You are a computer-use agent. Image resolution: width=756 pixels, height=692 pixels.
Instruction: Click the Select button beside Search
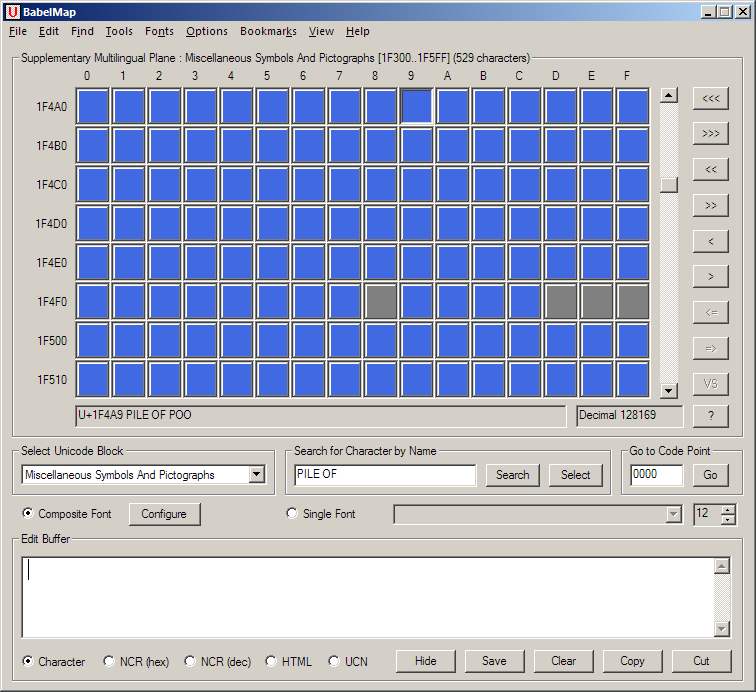pos(576,475)
